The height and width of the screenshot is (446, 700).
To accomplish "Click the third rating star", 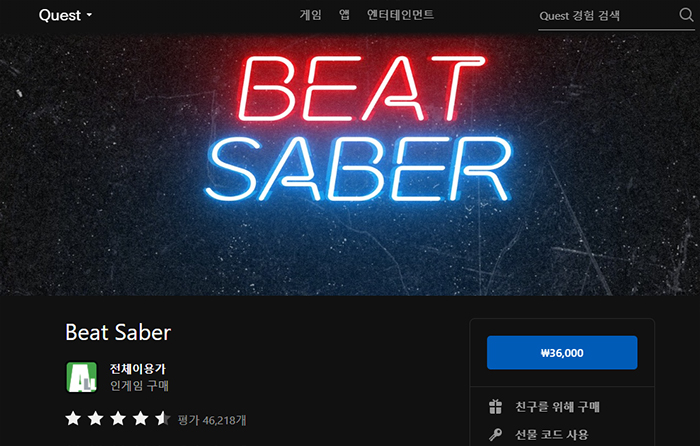I will coord(118,419).
